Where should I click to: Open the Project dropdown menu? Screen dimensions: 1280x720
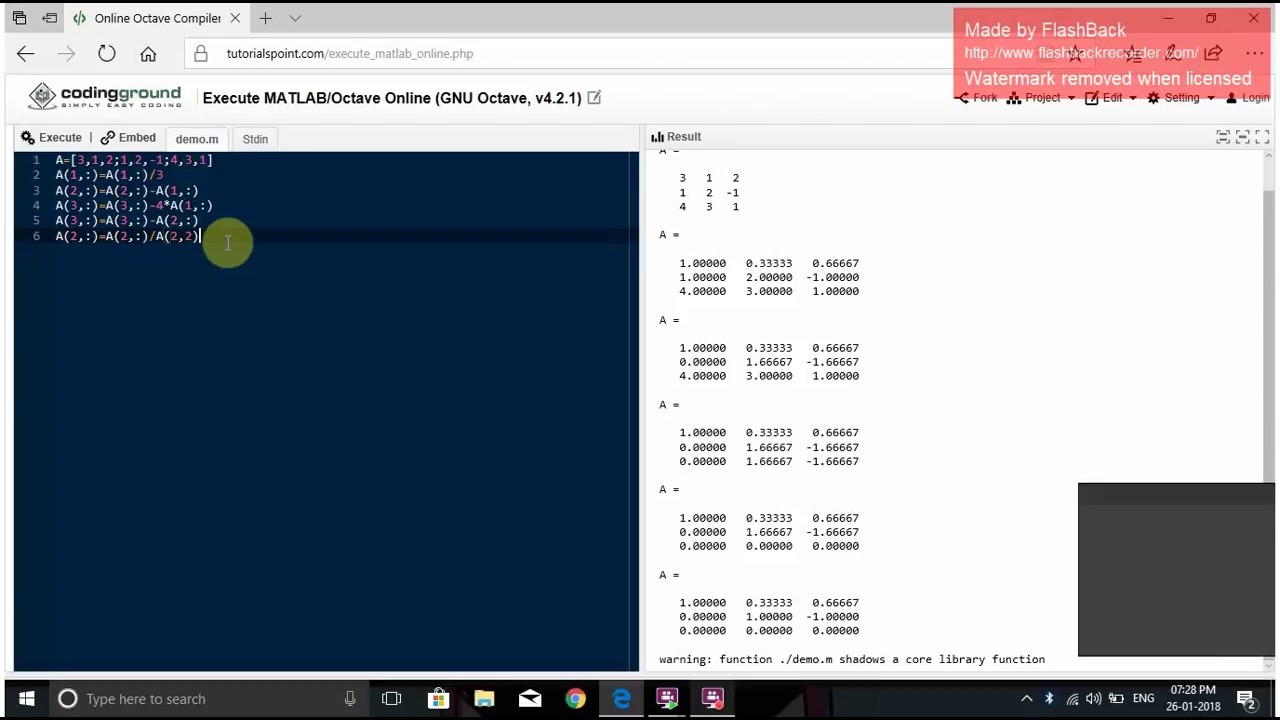(1041, 98)
